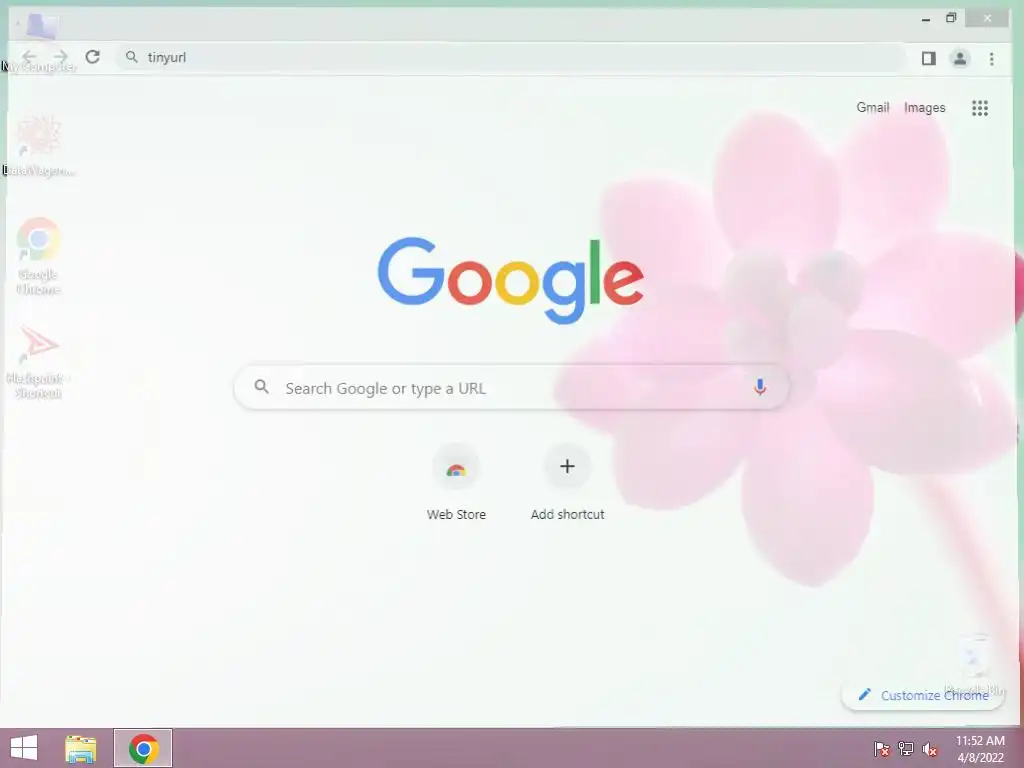Minimize the Chrome window
Screen dimensions: 1024x768
pyautogui.click(x=925, y=19)
